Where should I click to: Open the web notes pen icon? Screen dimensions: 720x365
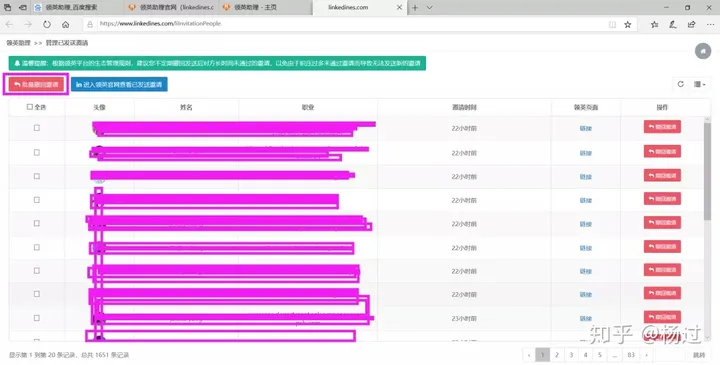pyautogui.click(x=673, y=24)
